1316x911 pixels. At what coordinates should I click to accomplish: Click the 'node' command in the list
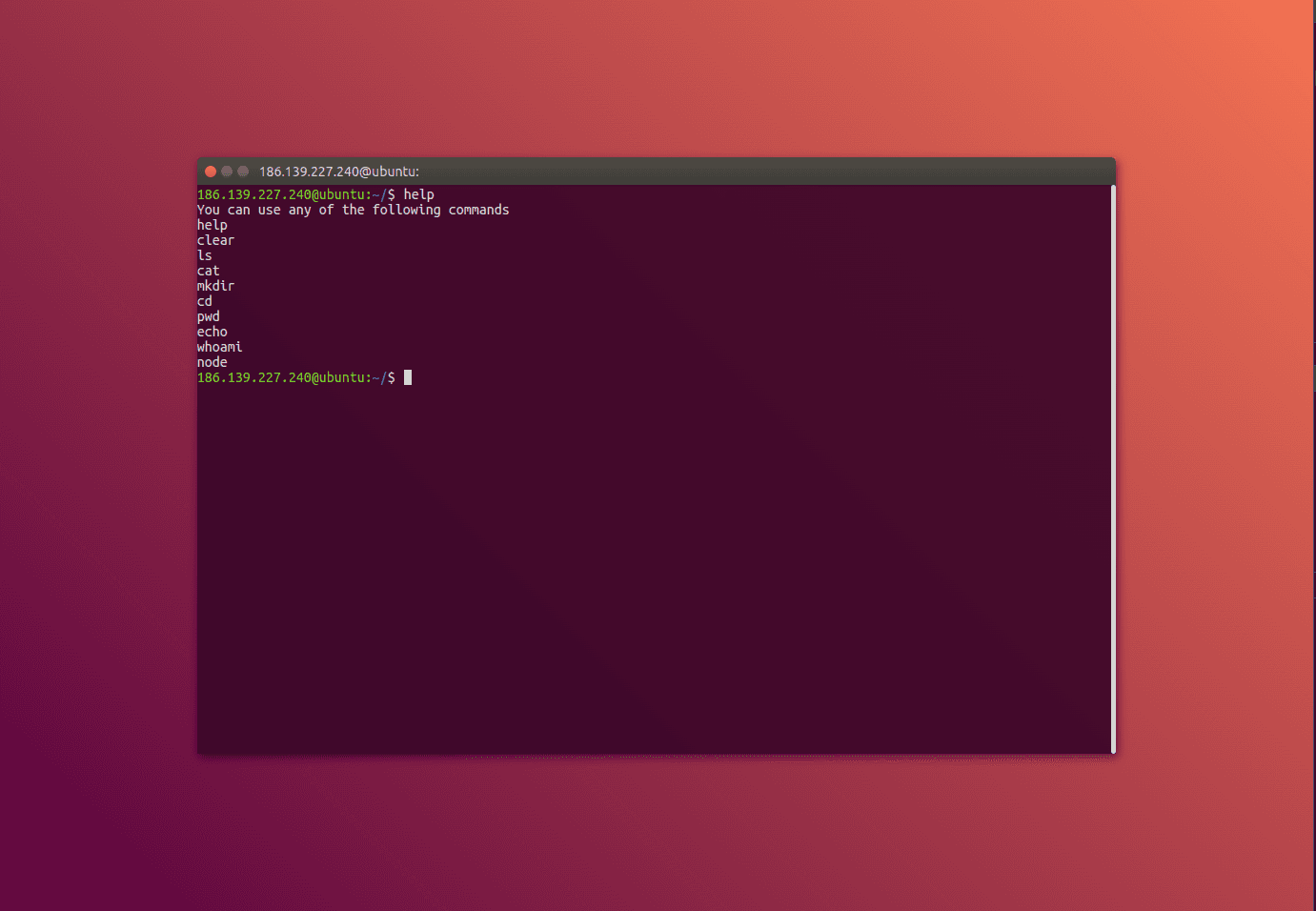click(x=212, y=362)
